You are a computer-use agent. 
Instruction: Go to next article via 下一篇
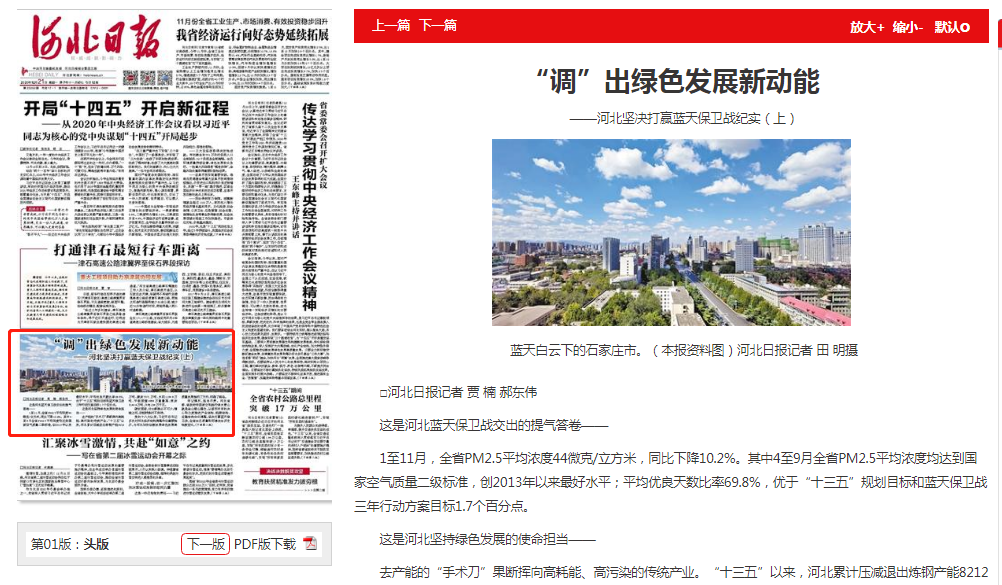(x=437, y=25)
